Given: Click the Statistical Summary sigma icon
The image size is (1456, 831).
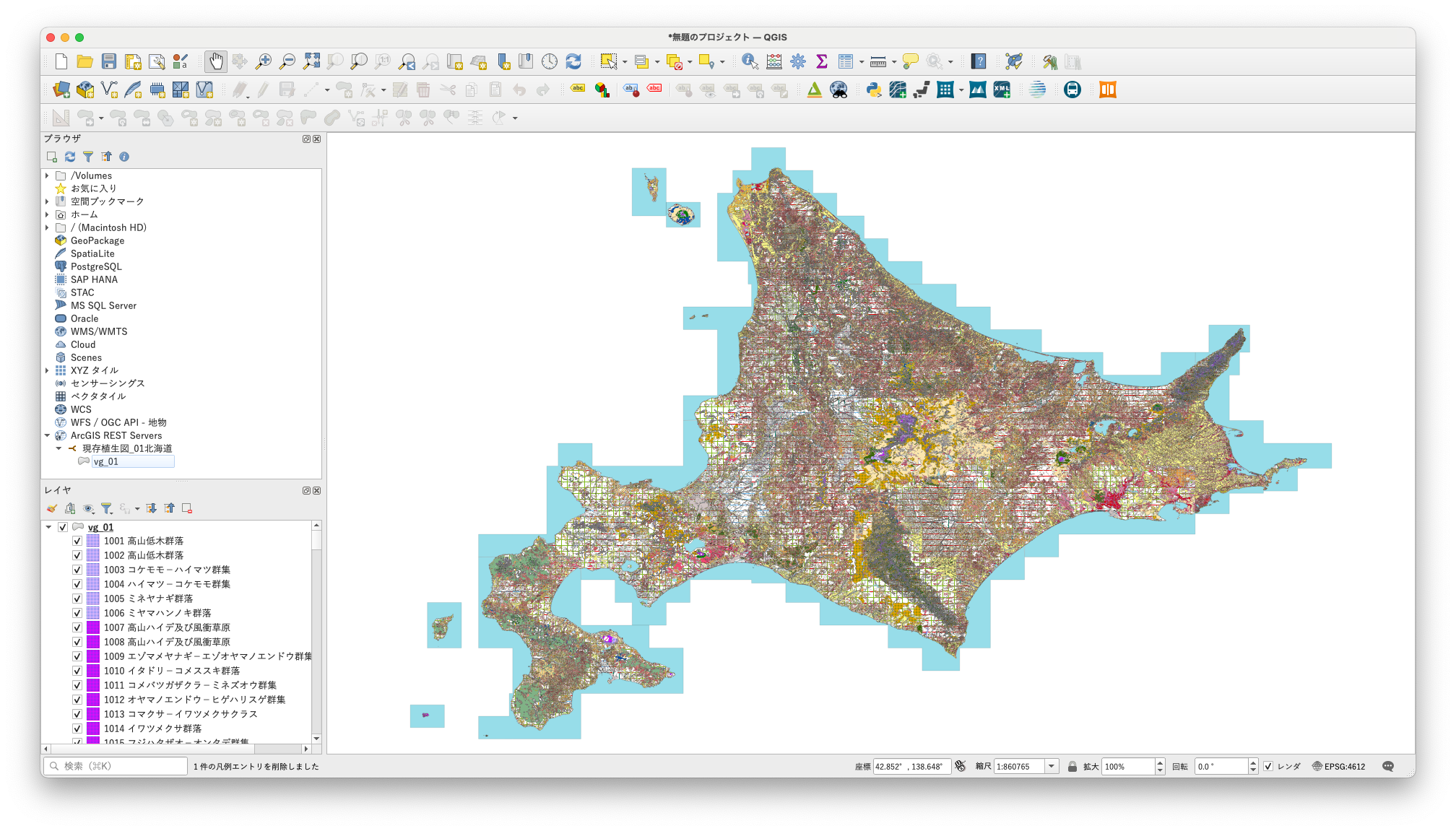Looking at the screenshot, I should (821, 61).
